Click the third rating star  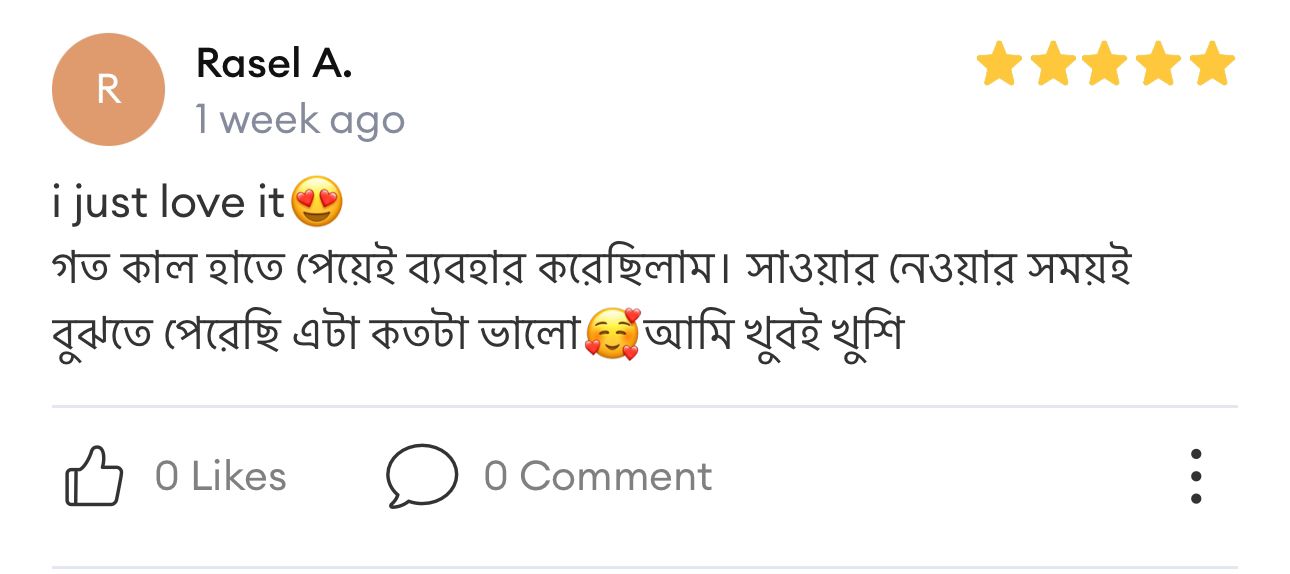coord(1105,66)
